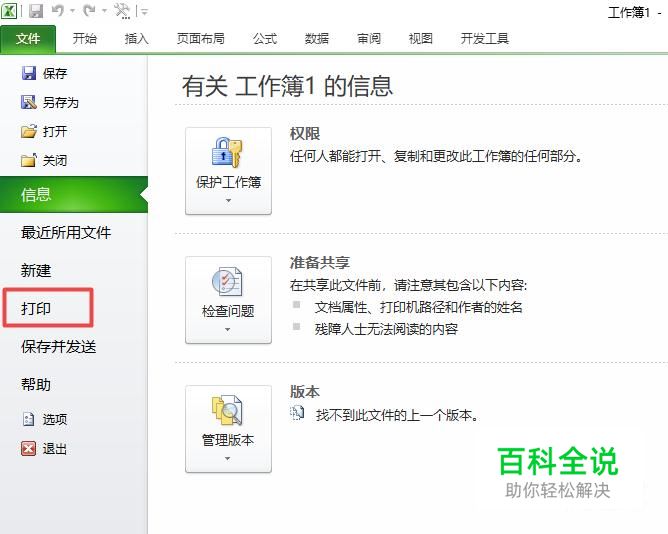Screen dimensions: 668x534
Task: Click the Excel application icon in title bar
Action: click(x=9, y=11)
